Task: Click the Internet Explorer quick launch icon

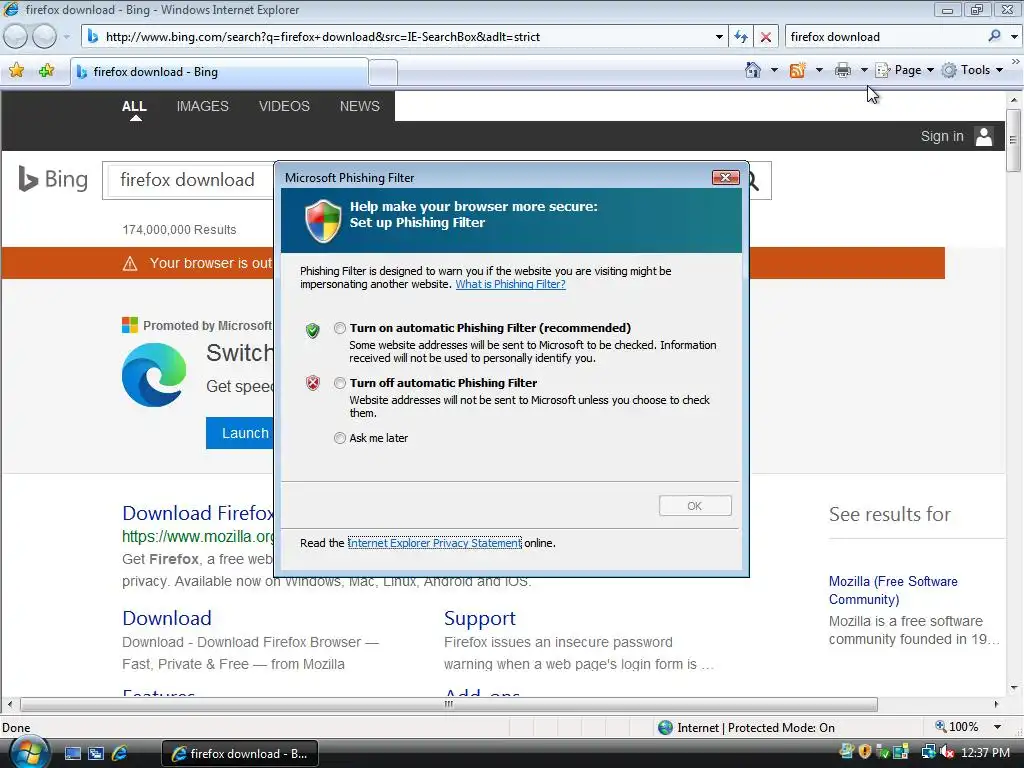Action: point(120,754)
